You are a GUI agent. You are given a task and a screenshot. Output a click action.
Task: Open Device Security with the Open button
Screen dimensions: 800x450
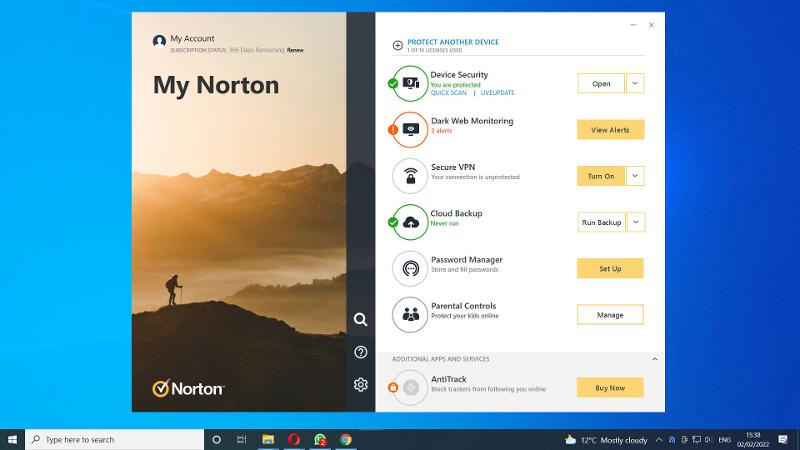(601, 84)
